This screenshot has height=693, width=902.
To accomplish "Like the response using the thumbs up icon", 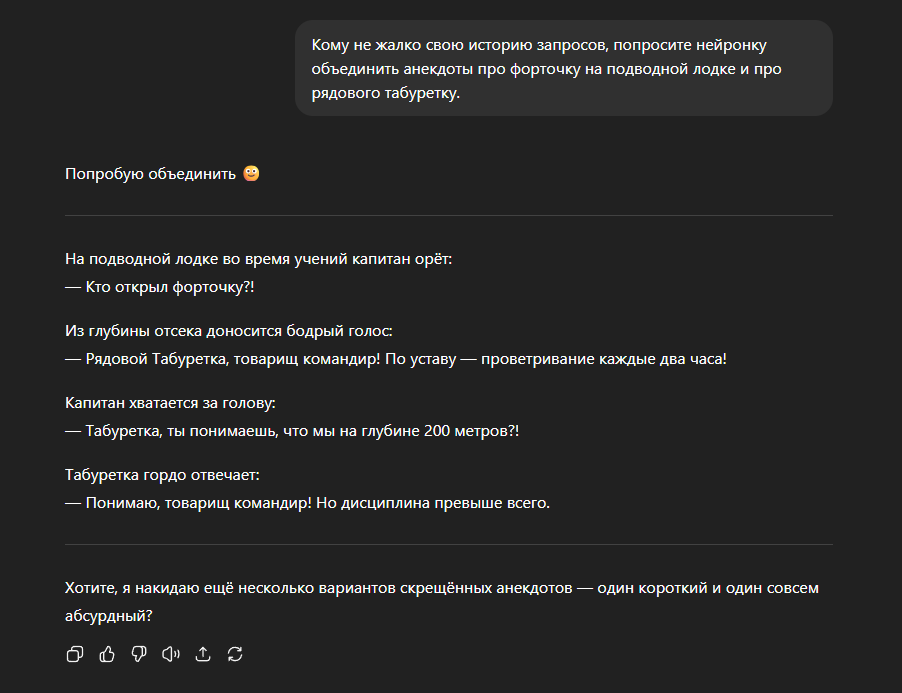I will click(107, 654).
